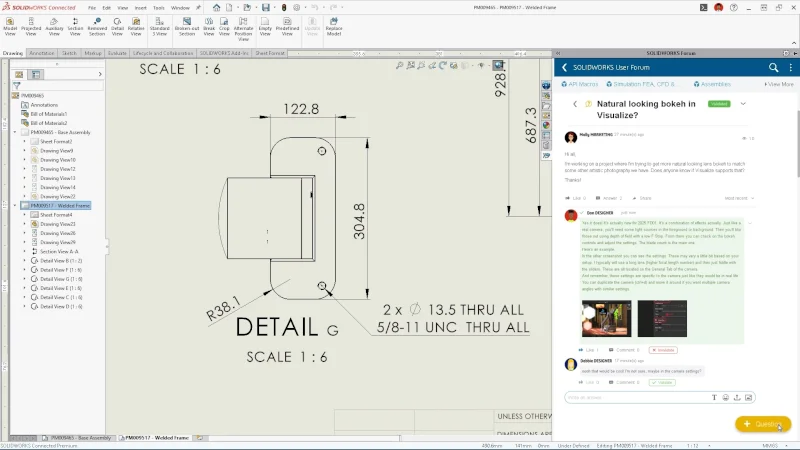Click the search icon in the forum header
Viewport: 800px width, 450px height.
[x=774, y=67]
